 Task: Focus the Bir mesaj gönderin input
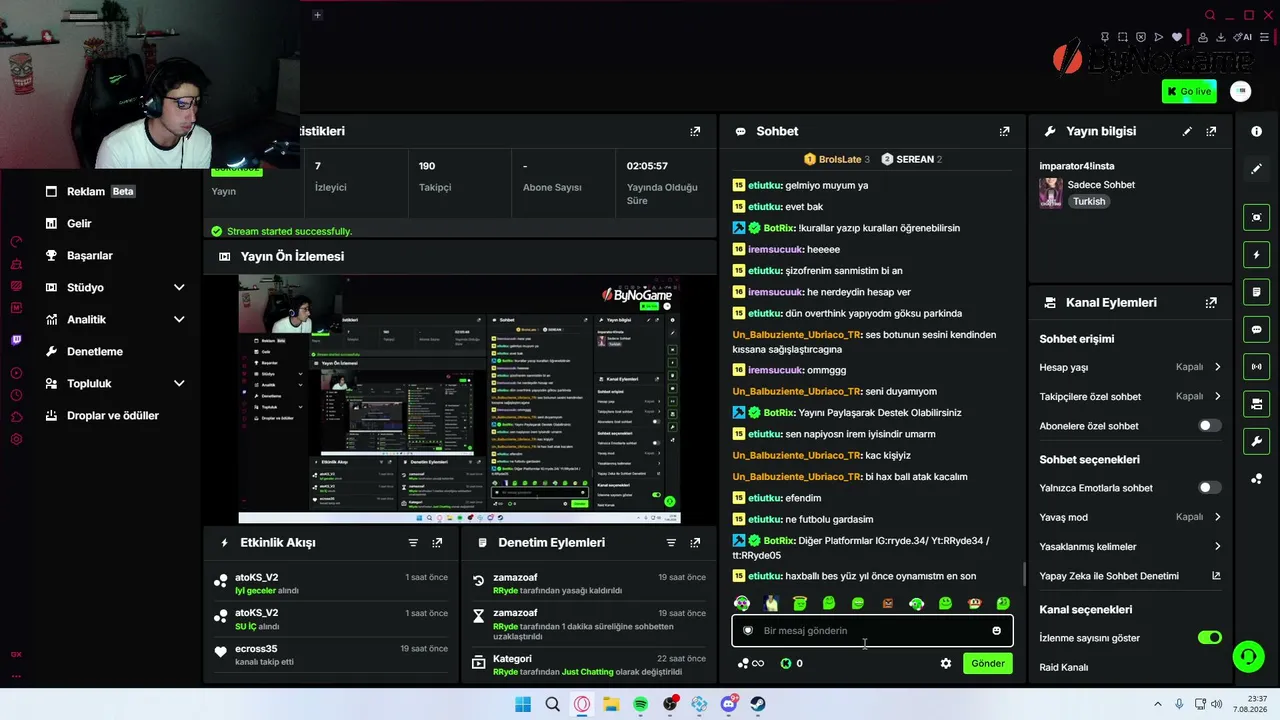click(872, 631)
